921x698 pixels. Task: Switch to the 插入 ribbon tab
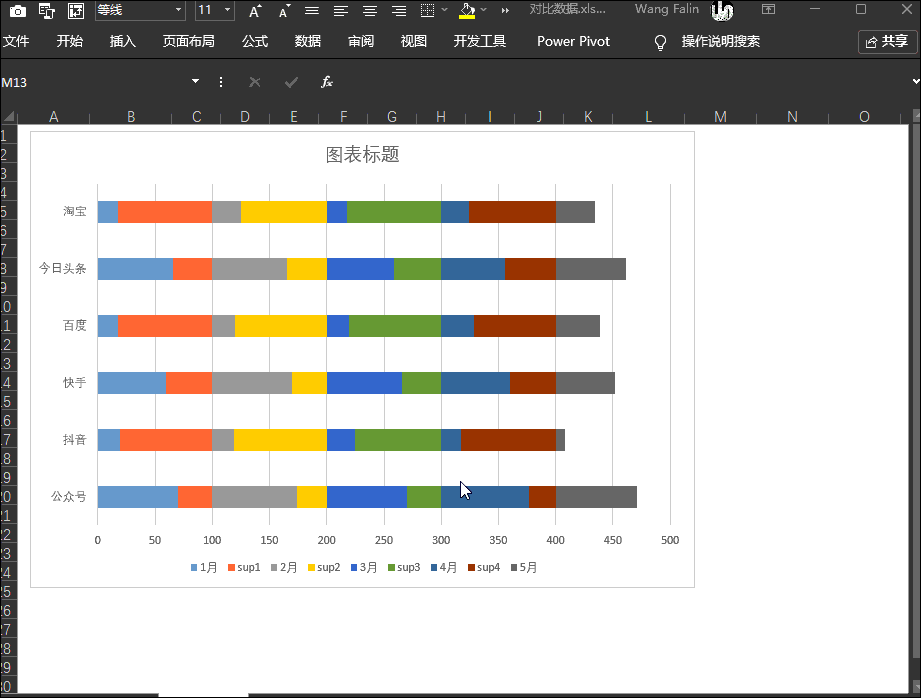click(123, 41)
